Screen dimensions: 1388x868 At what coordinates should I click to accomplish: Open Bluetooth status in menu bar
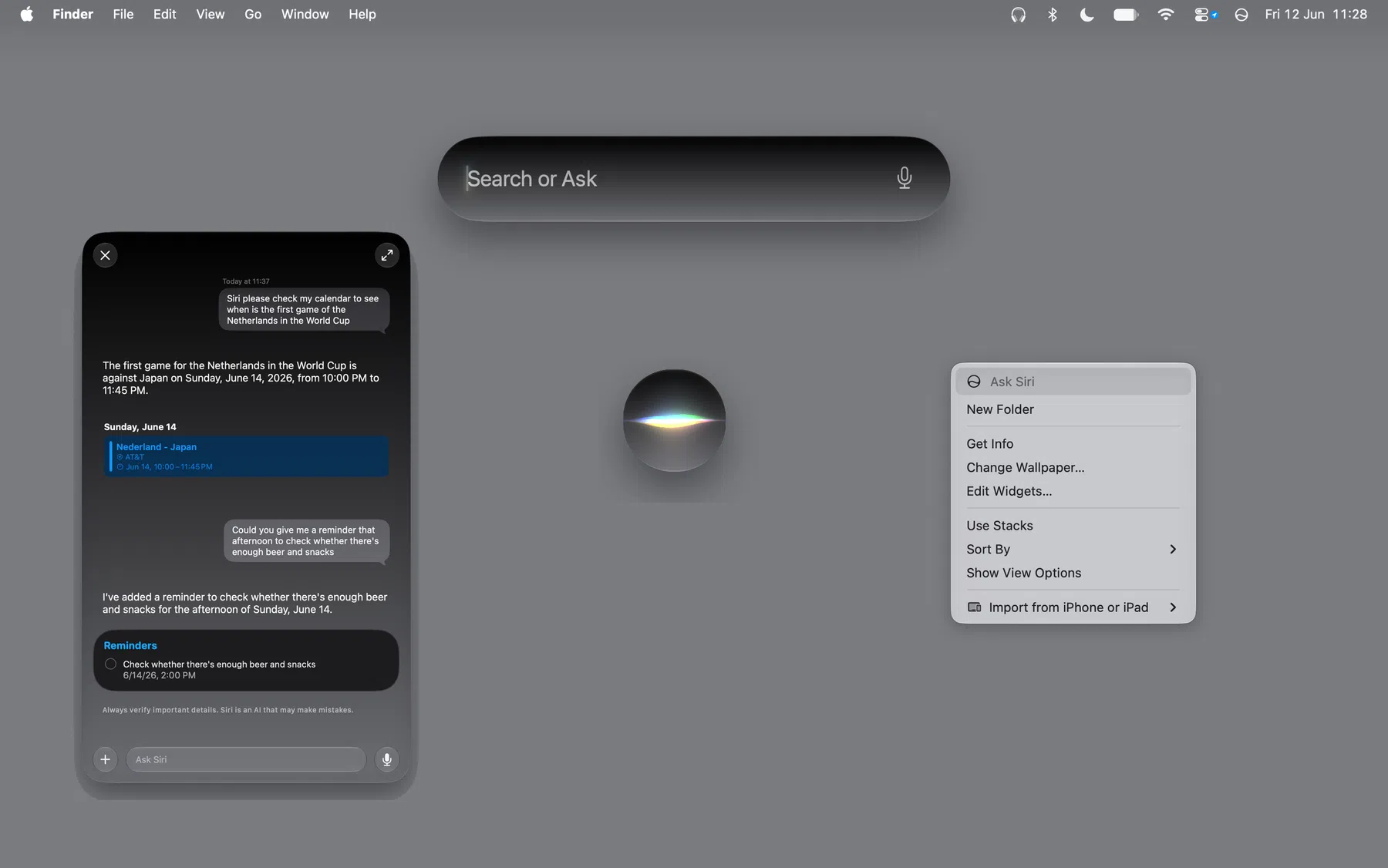(1052, 15)
